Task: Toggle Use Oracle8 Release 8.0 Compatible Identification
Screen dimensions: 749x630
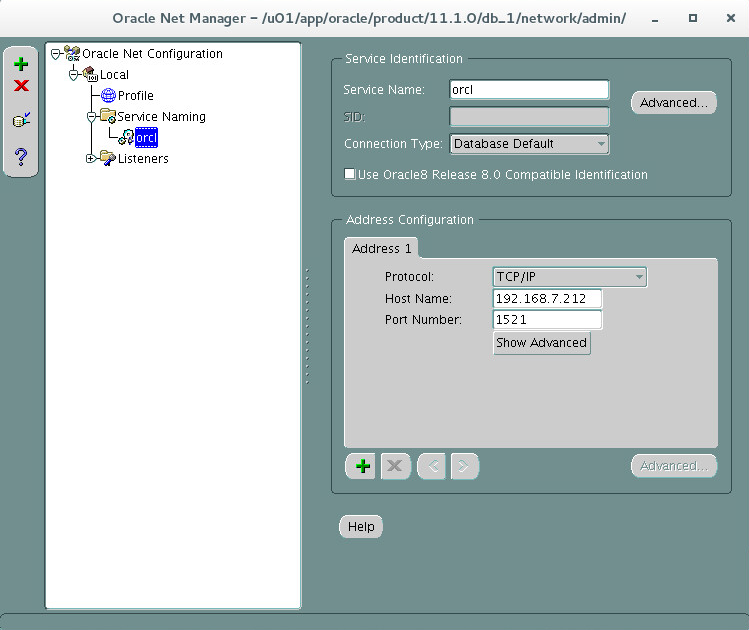Action: pyautogui.click(x=350, y=174)
